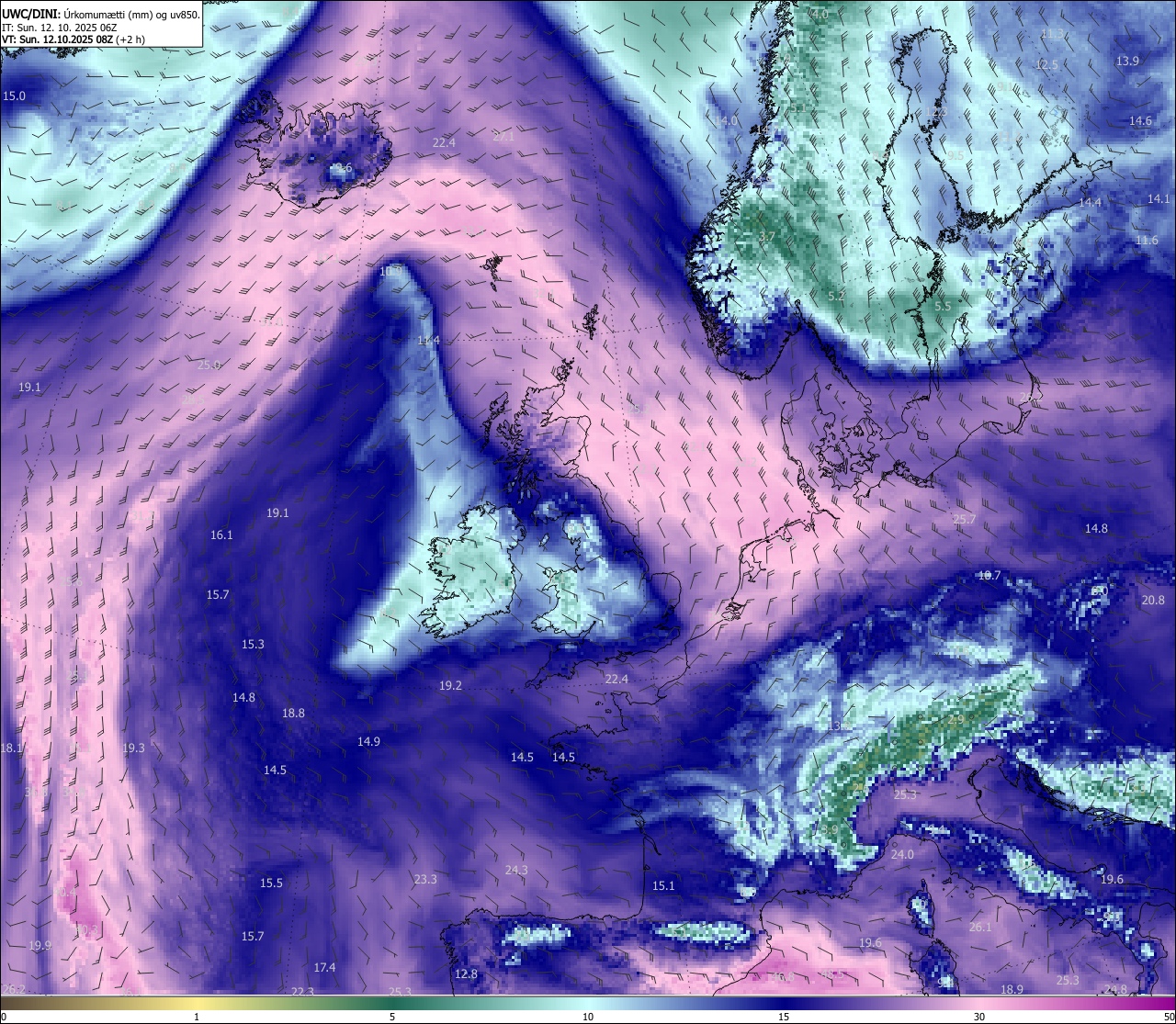Click the 24.0 value label
This screenshot has height=1024, width=1176.
pyautogui.click(x=902, y=855)
